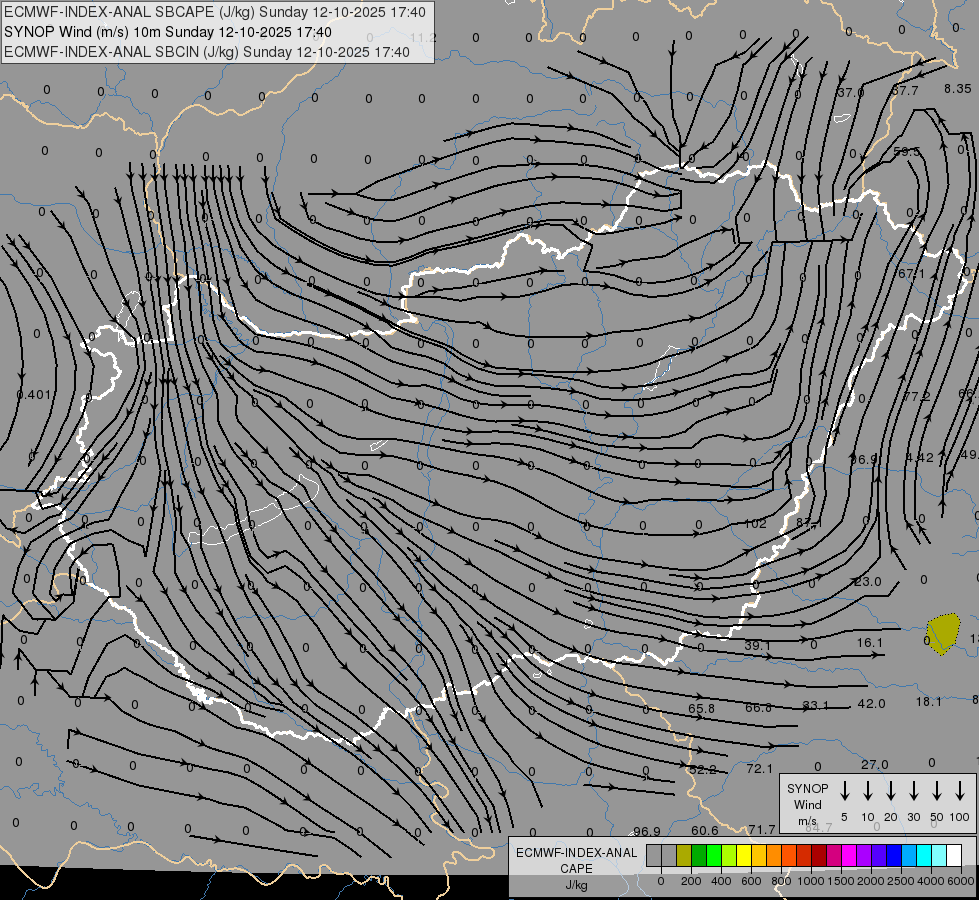Click the 66.8 value on the map
Viewport: 979px width, 900px height.
click(x=759, y=707)
